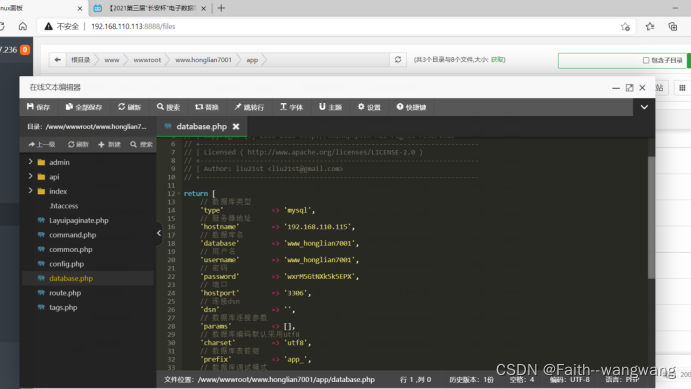
Task: Open a new browser tab
Action: click(221, 8)
